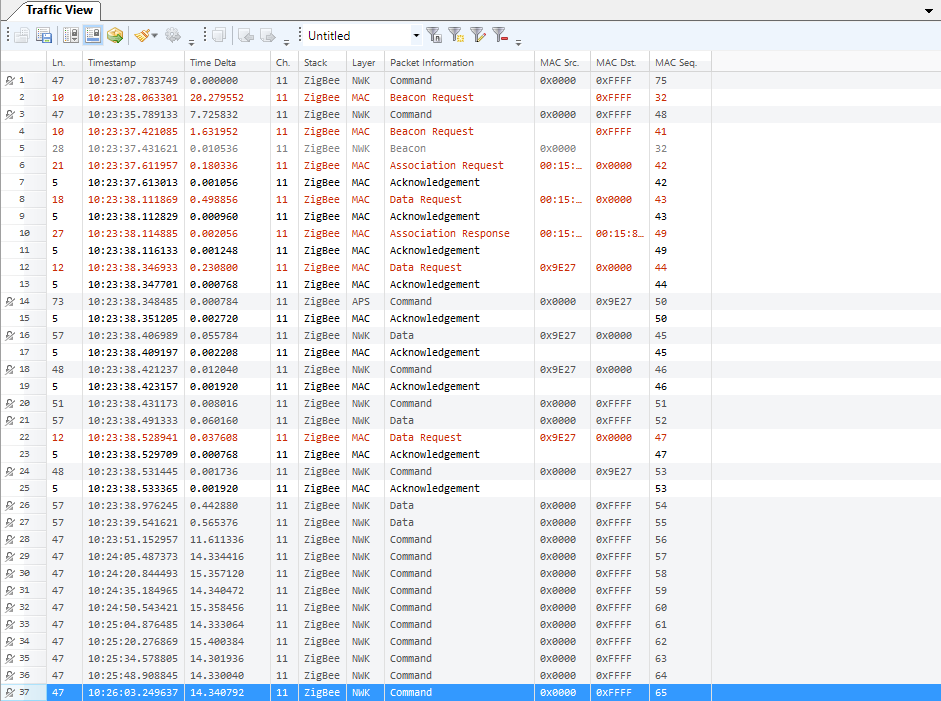The width and height of the screenshot is (941, 701).
Task: Click the disabled copy pages icon
Action: (219, 35)
